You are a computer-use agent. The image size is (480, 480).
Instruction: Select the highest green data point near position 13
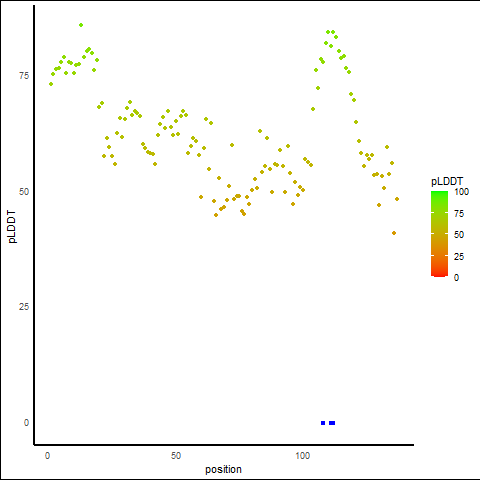[81, 25]
